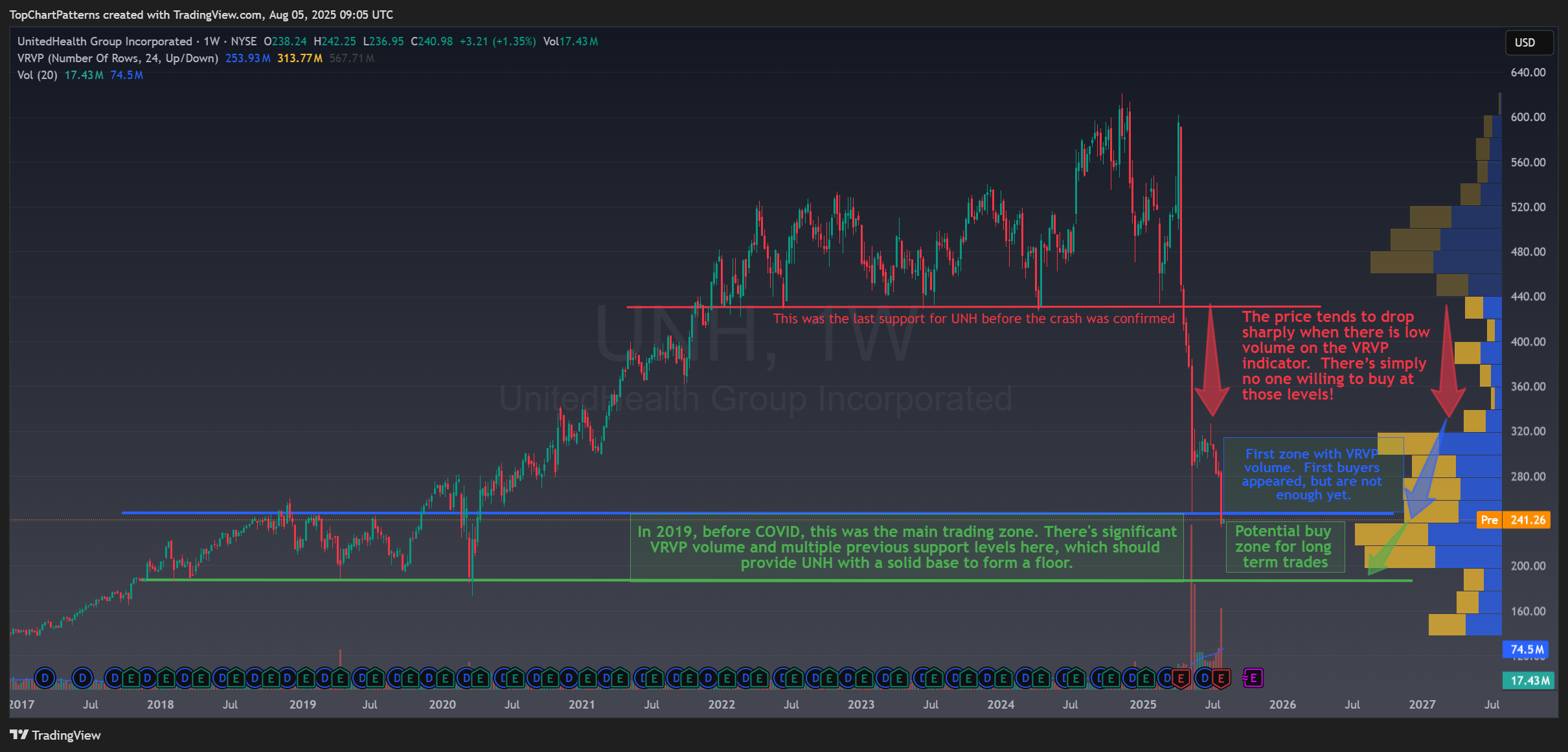The image size is (1568, 752).
Task: Select the red 'price tends to drop sharply' note
Action: click(x=1335, y=356)
